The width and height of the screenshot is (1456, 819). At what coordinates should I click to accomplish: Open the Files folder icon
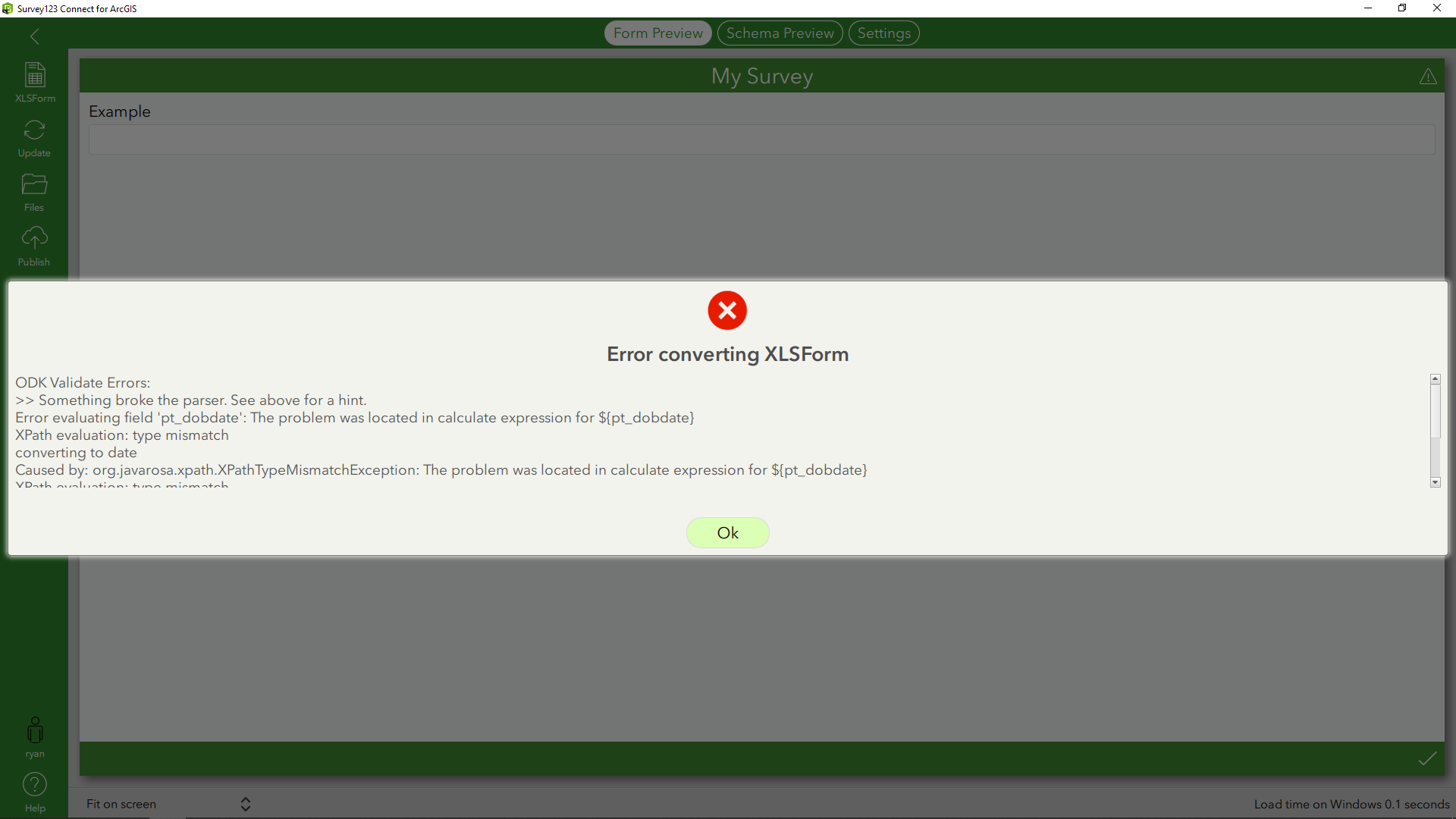click(x=34, y=184)
